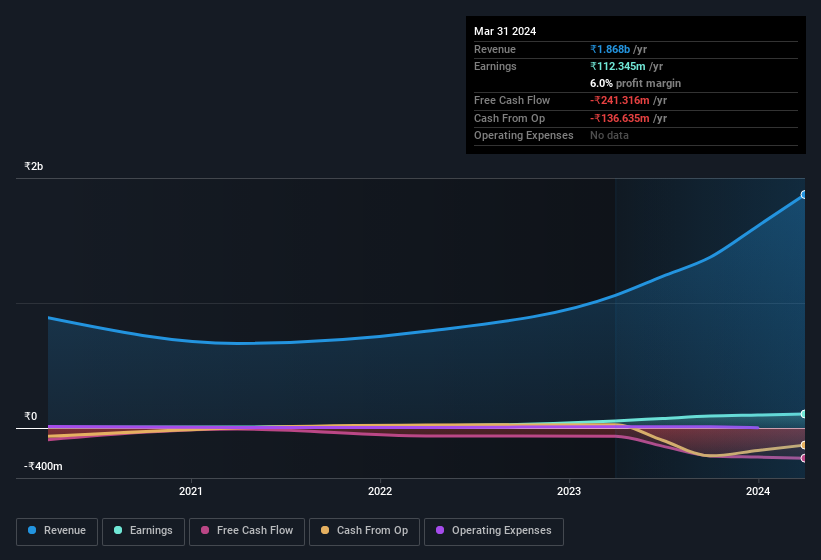Toggle the Free Cash Flow legend button
Image resolution: width=821 pixels, height=560 pixels.
coord(247,531)
